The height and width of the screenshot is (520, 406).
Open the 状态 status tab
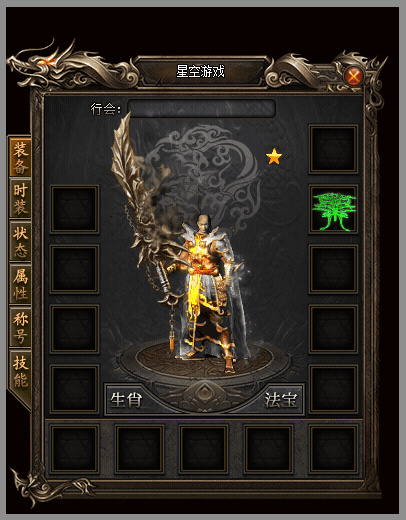pyautogui.click(x=20, y=241)
